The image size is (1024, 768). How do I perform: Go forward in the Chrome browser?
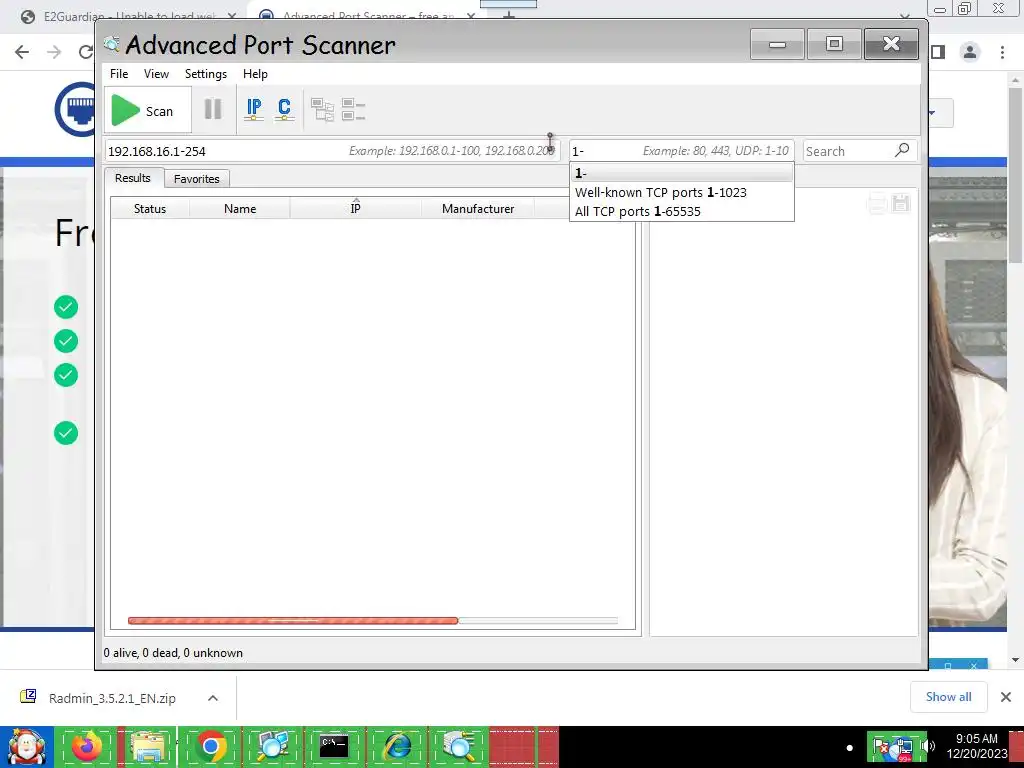54,52
